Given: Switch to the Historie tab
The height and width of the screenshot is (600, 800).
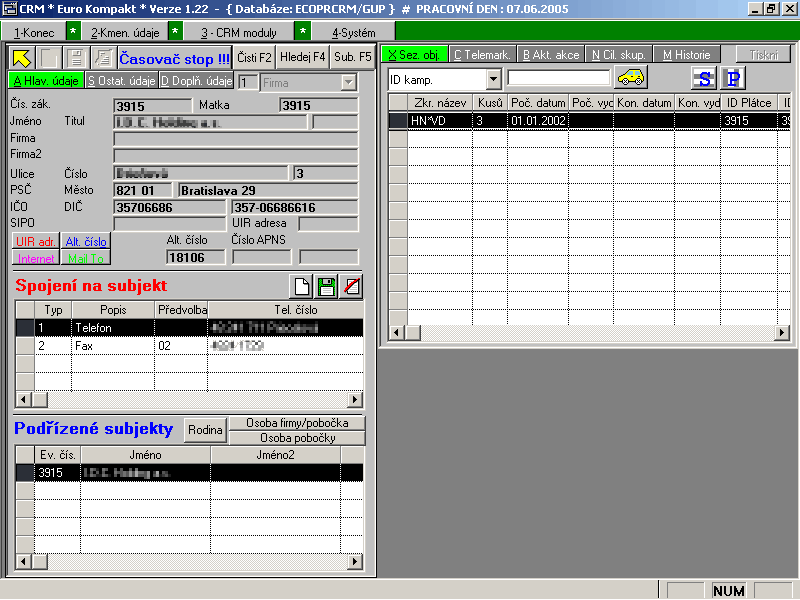Looking at the screenshot, I should (686, 55).
